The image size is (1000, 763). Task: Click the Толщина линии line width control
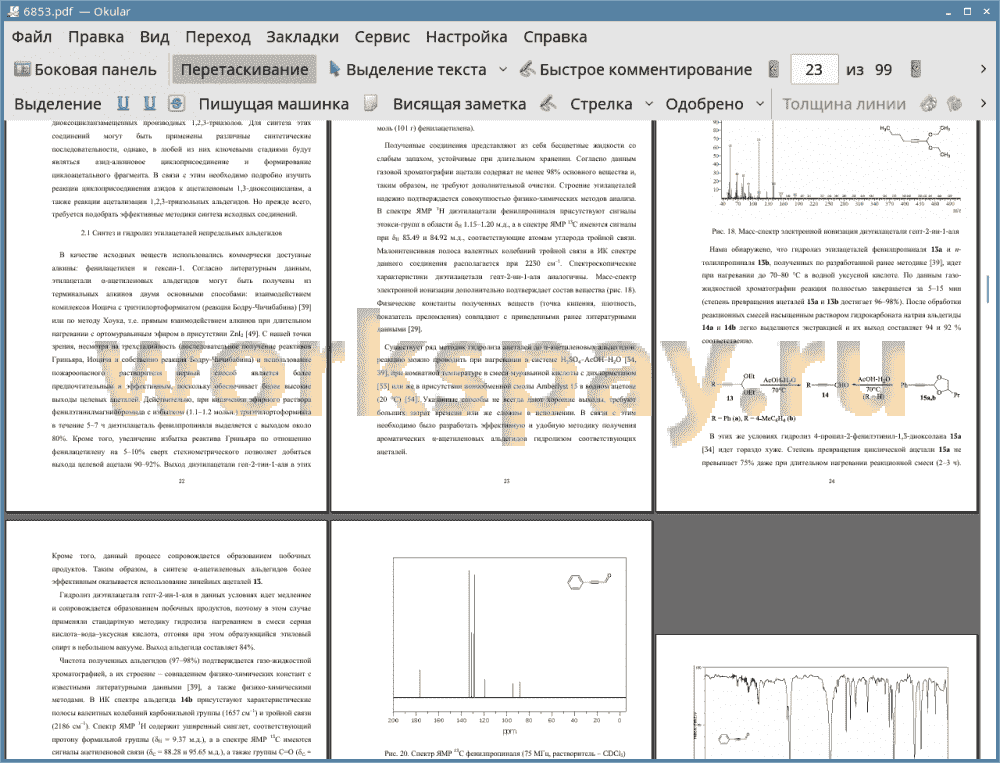[844, 104]
